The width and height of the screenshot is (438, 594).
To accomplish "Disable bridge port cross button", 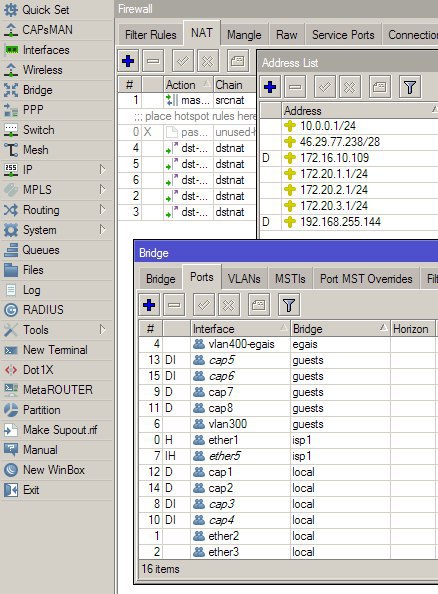I will coord(228,305).
